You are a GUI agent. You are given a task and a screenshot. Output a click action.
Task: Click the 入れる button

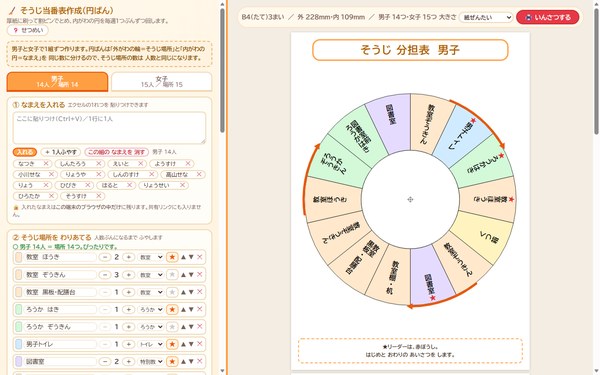[x=25, y=152]
